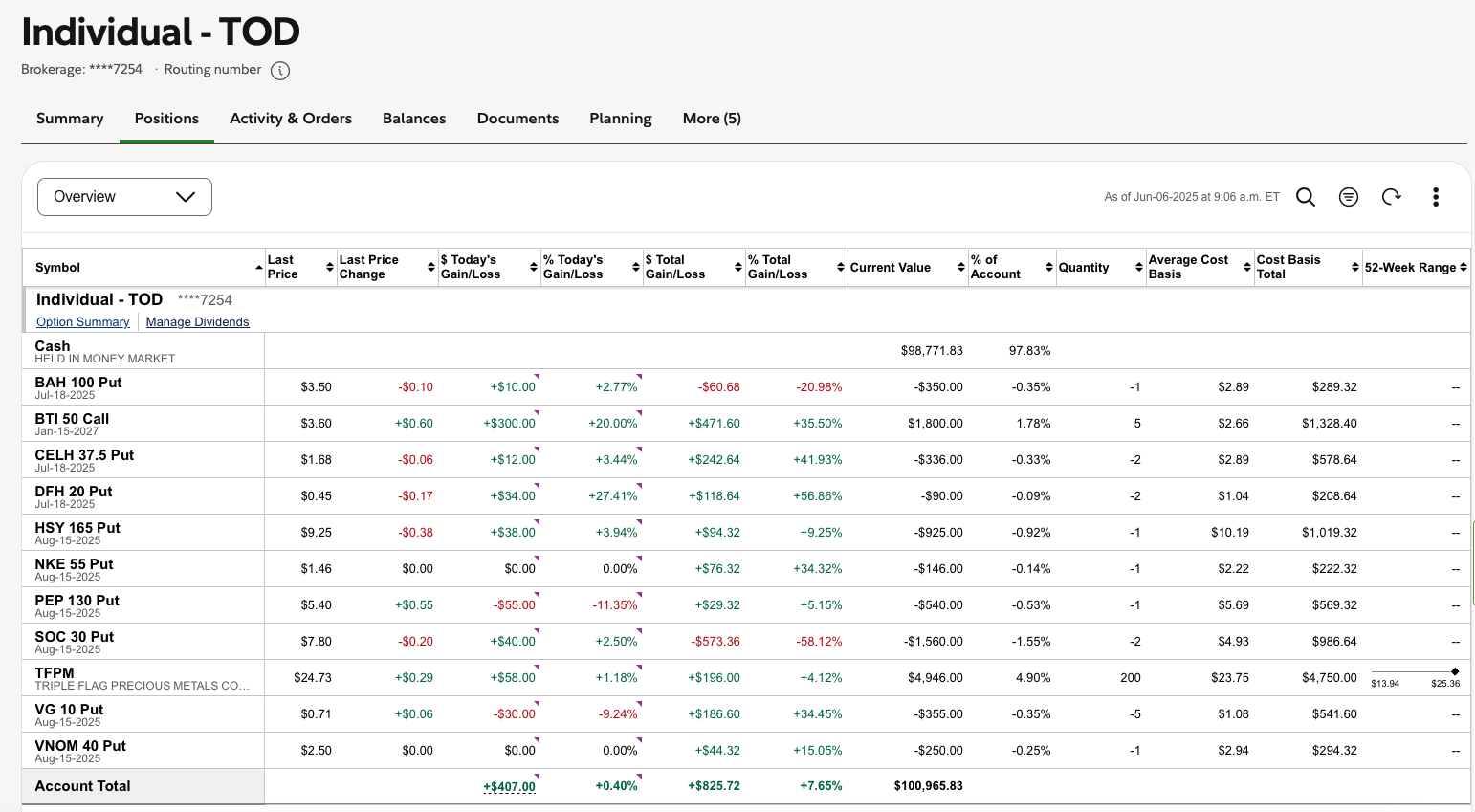The image size is (1475, 812).
Task: Sort by % Total Gain/Loss column
Action: (x=841, y=268)
